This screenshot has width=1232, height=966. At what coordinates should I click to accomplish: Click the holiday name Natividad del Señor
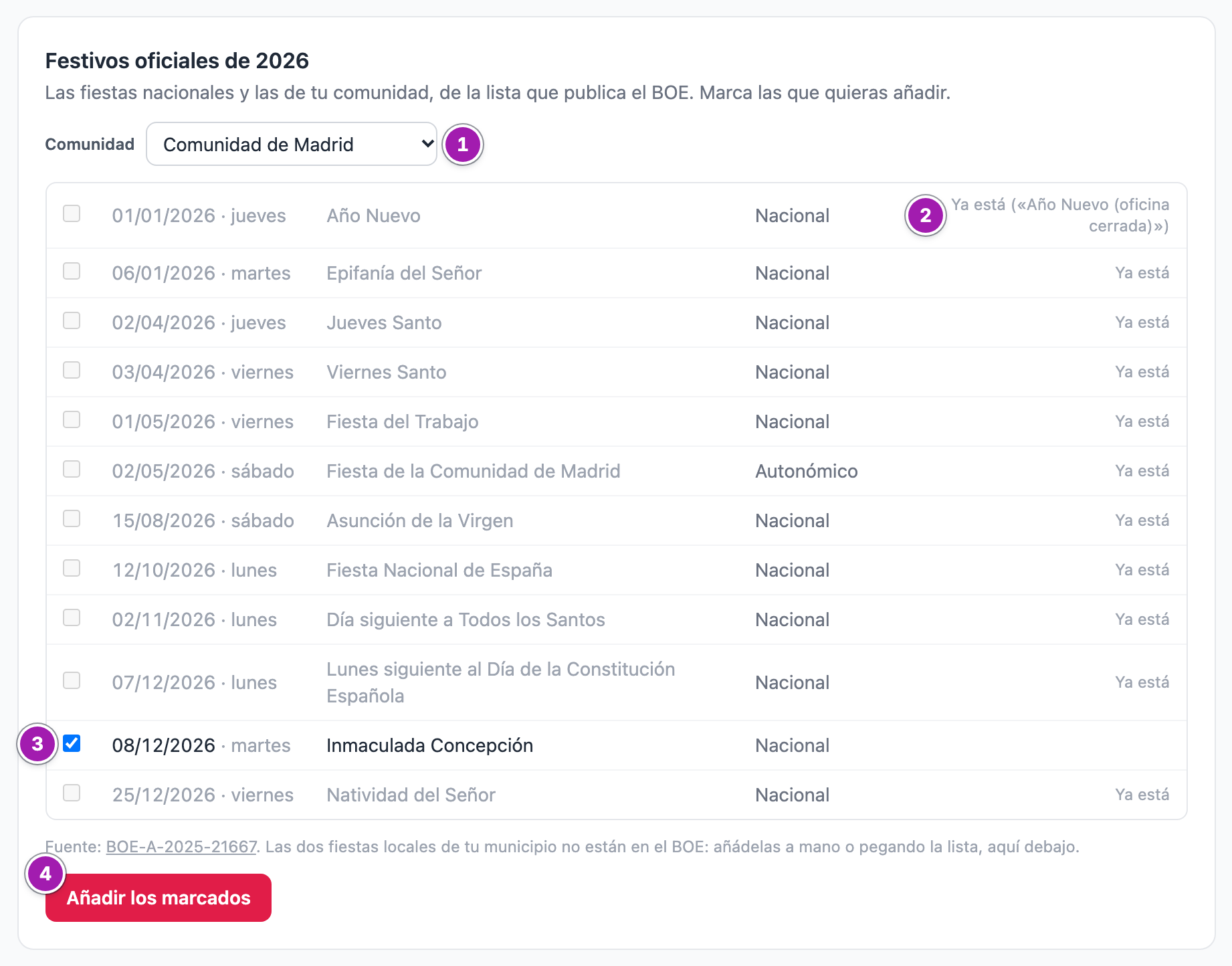(x=411, y=795)
